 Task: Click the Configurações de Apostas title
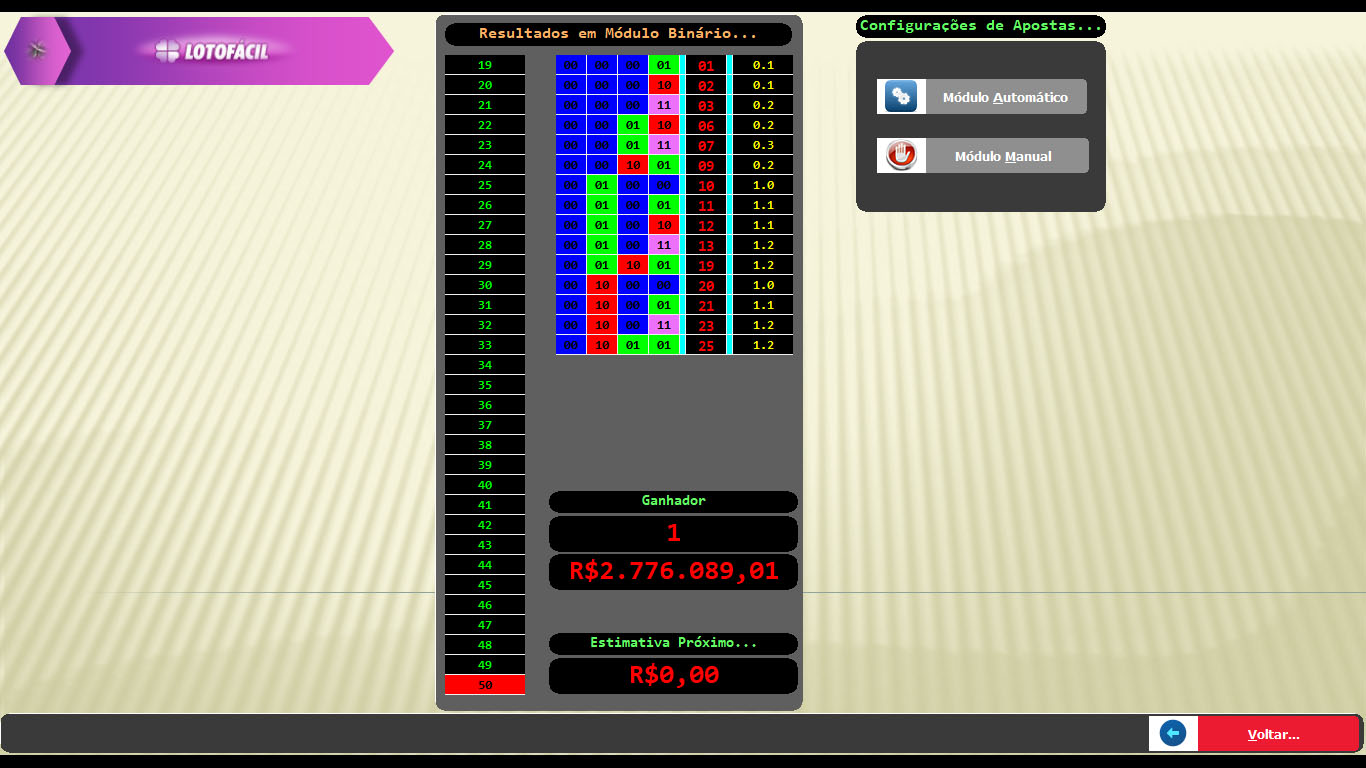coord(980,26)
